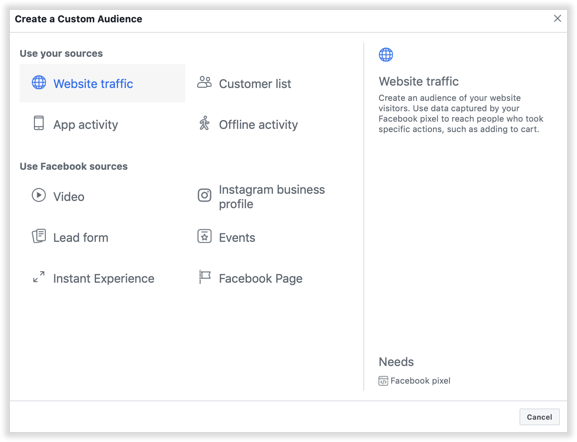Choose the Lead form source
577x442 pixels.
click(102, 237)
